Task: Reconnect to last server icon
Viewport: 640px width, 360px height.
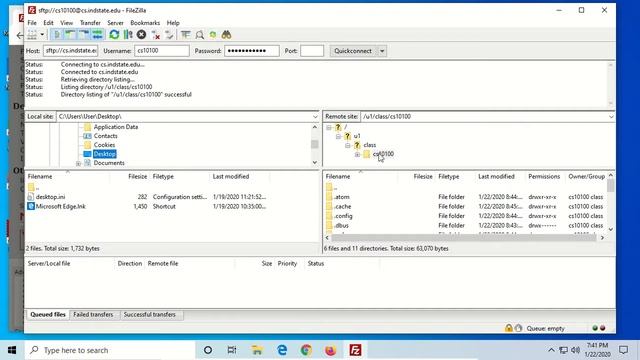Action: 169,35
